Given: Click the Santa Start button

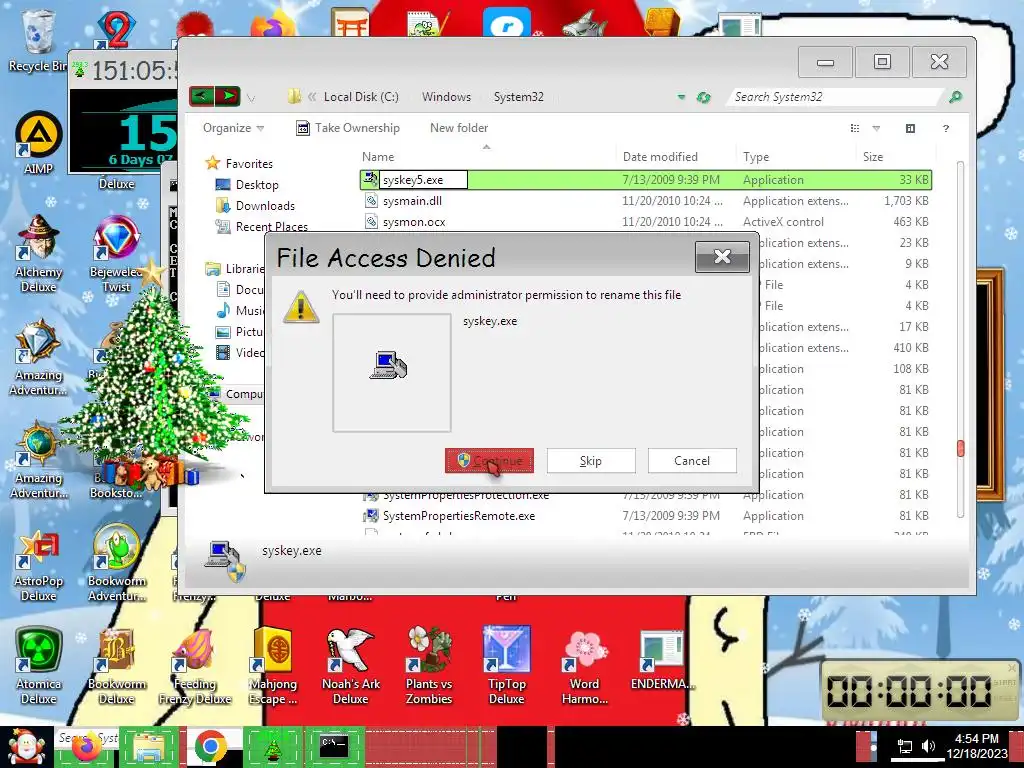Looking at the screenshot, I should 26,747.
